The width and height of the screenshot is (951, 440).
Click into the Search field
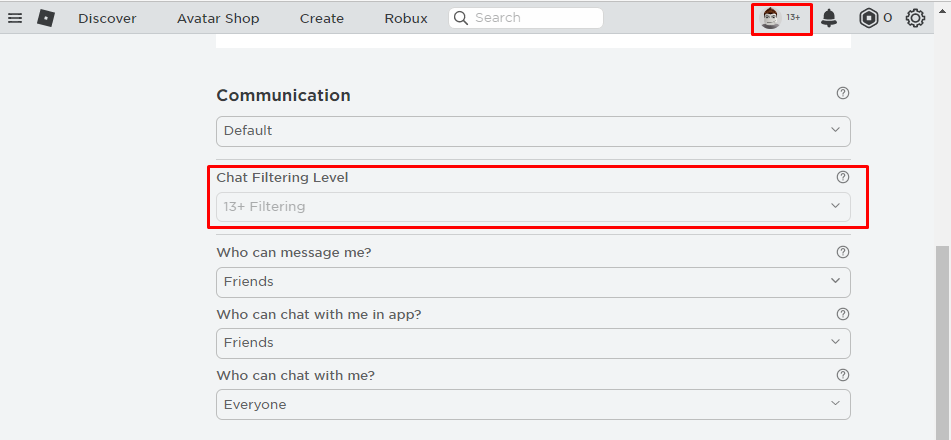(526, 18)
